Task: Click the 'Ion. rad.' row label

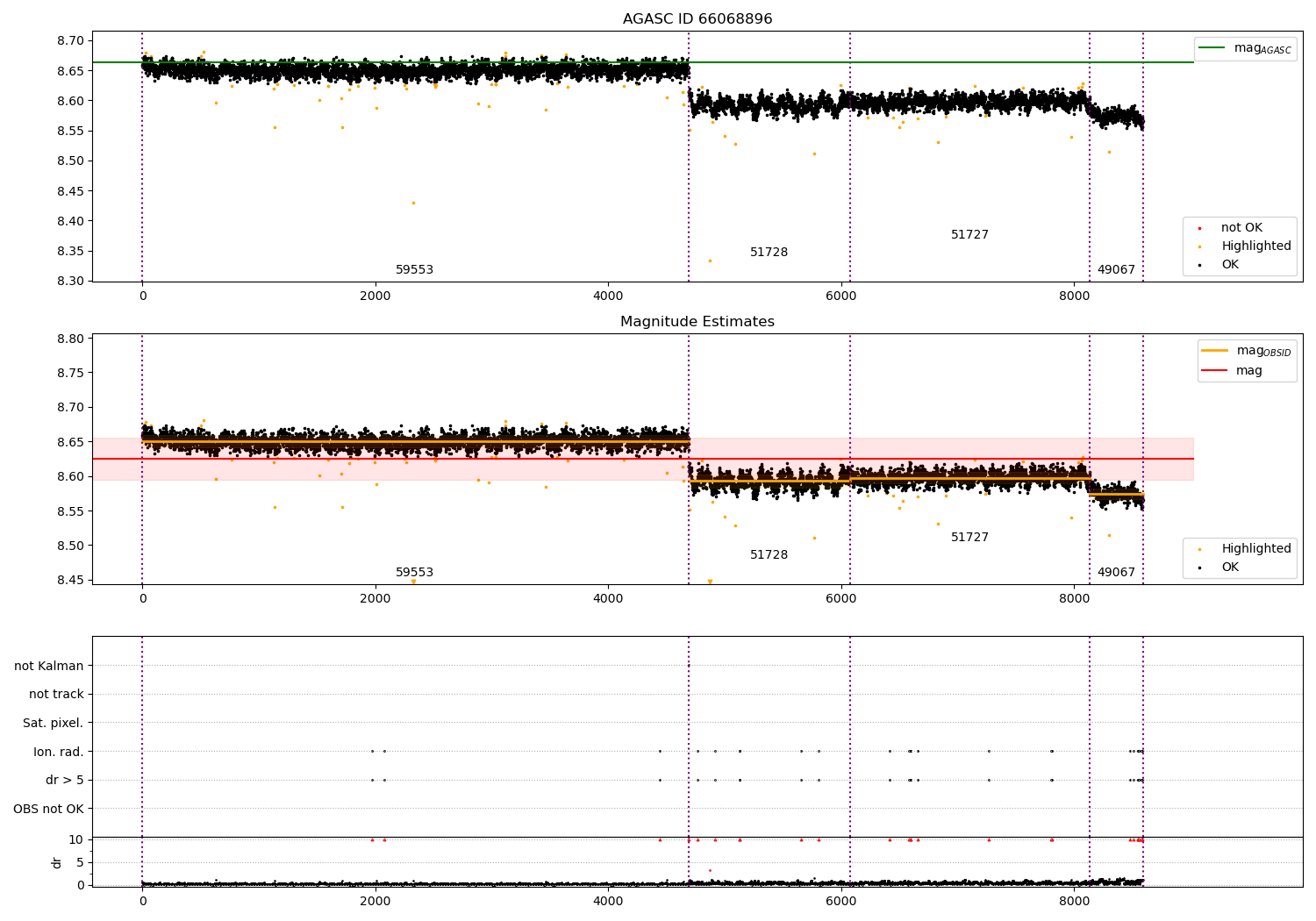Action: click(59, 752)
